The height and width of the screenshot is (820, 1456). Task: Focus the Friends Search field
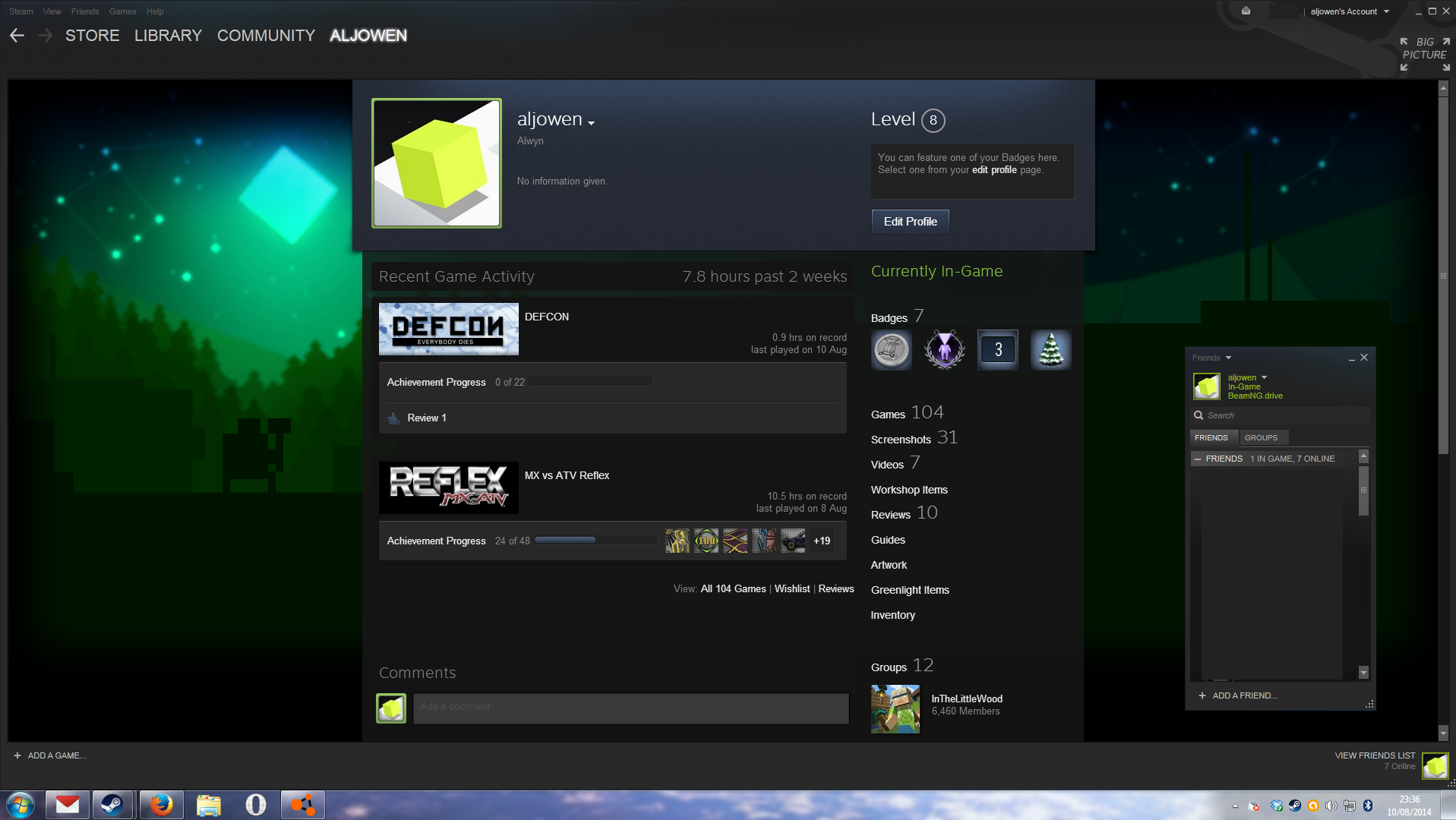click(1281, 415)
